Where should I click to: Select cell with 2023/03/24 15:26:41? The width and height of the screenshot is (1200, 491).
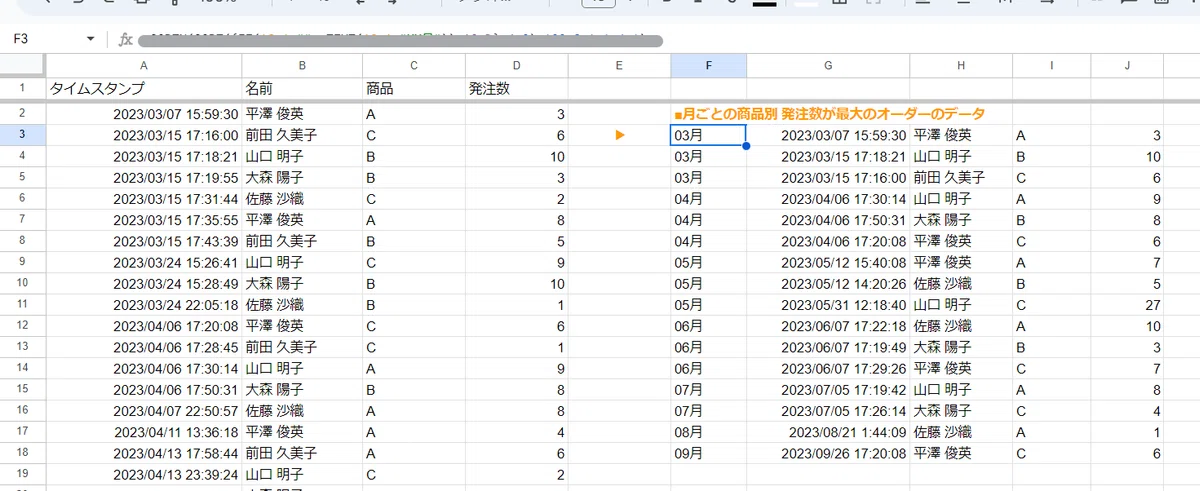click(x=144, y=262)
